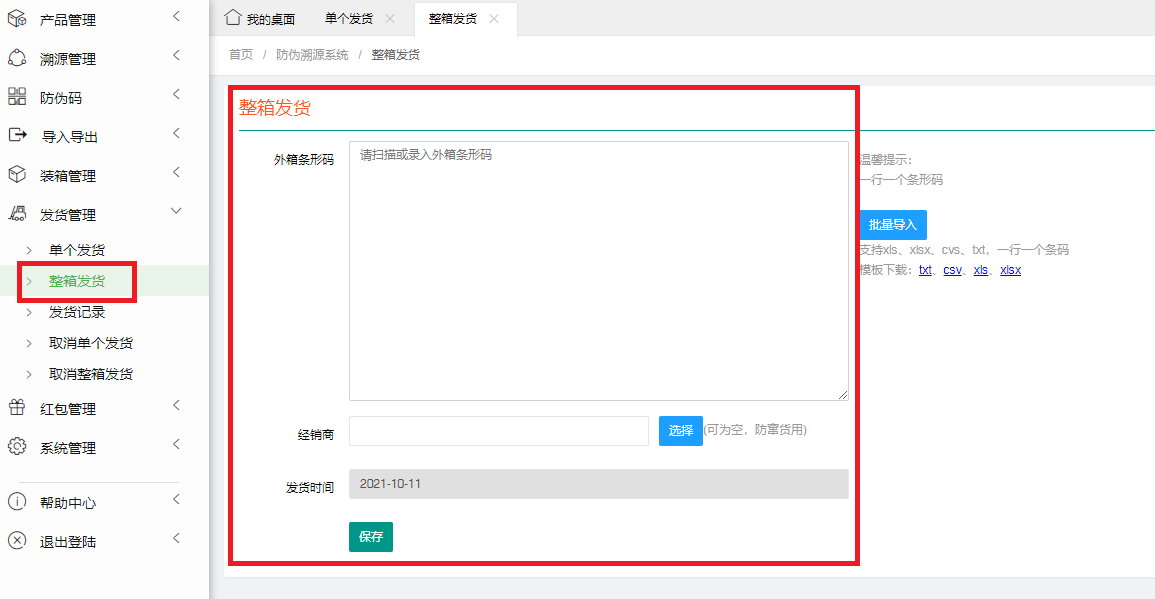Click the 防伪码 QR code icon
Image resolution: width=1155 pixels, height=599 pixels.
pyautogui.click(x=17, y=97)
